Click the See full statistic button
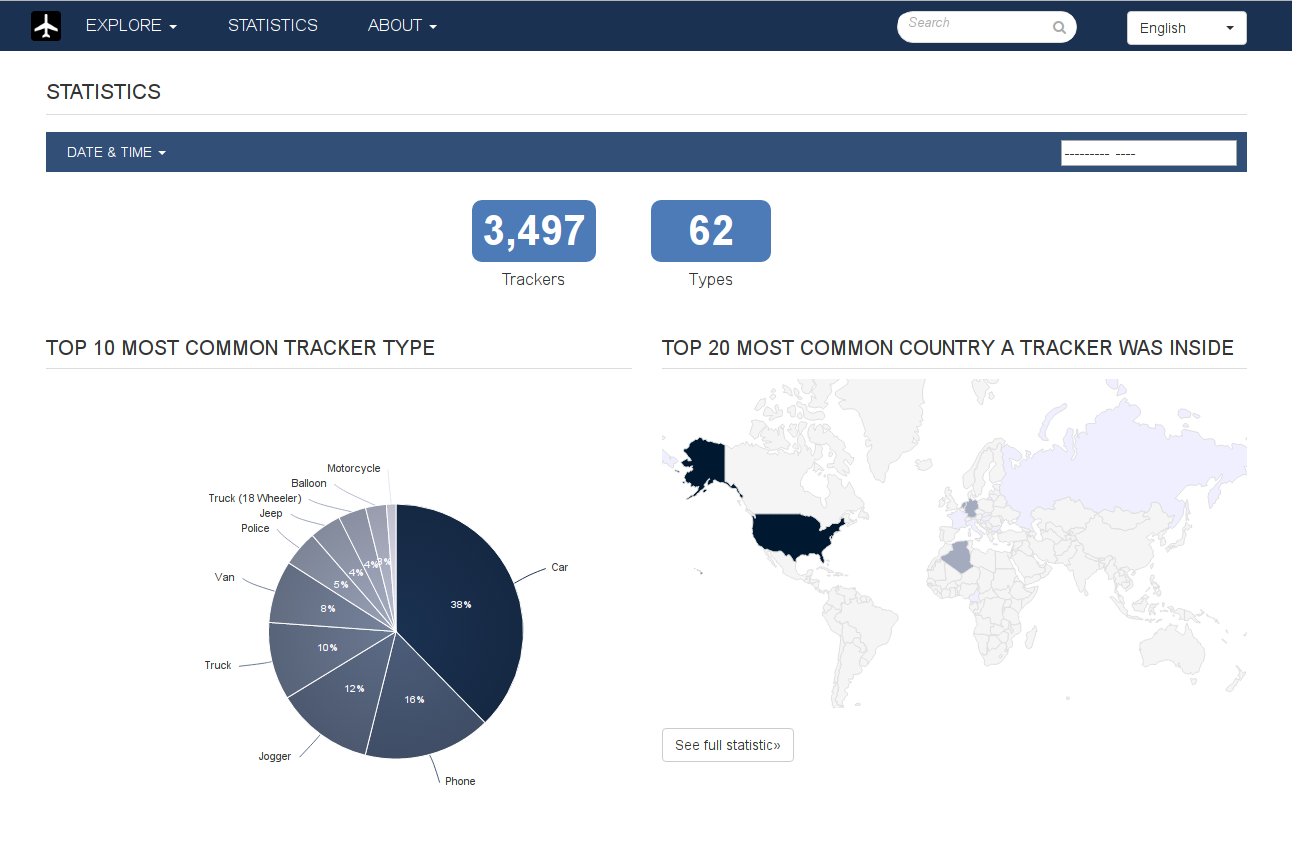The image size is (1292, 851). pos(727,745)
